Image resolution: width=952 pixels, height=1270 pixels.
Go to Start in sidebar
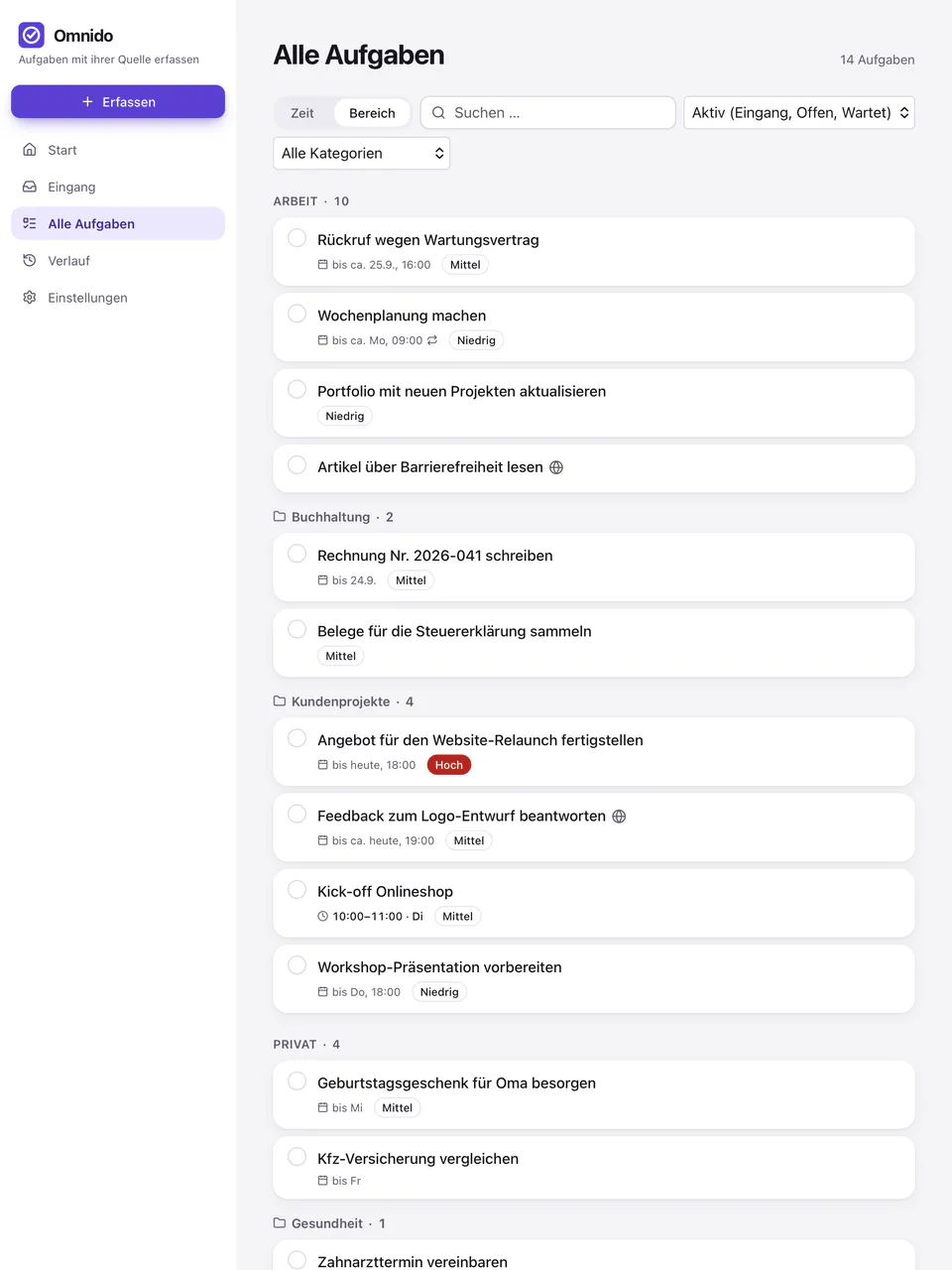click(118, 150)
